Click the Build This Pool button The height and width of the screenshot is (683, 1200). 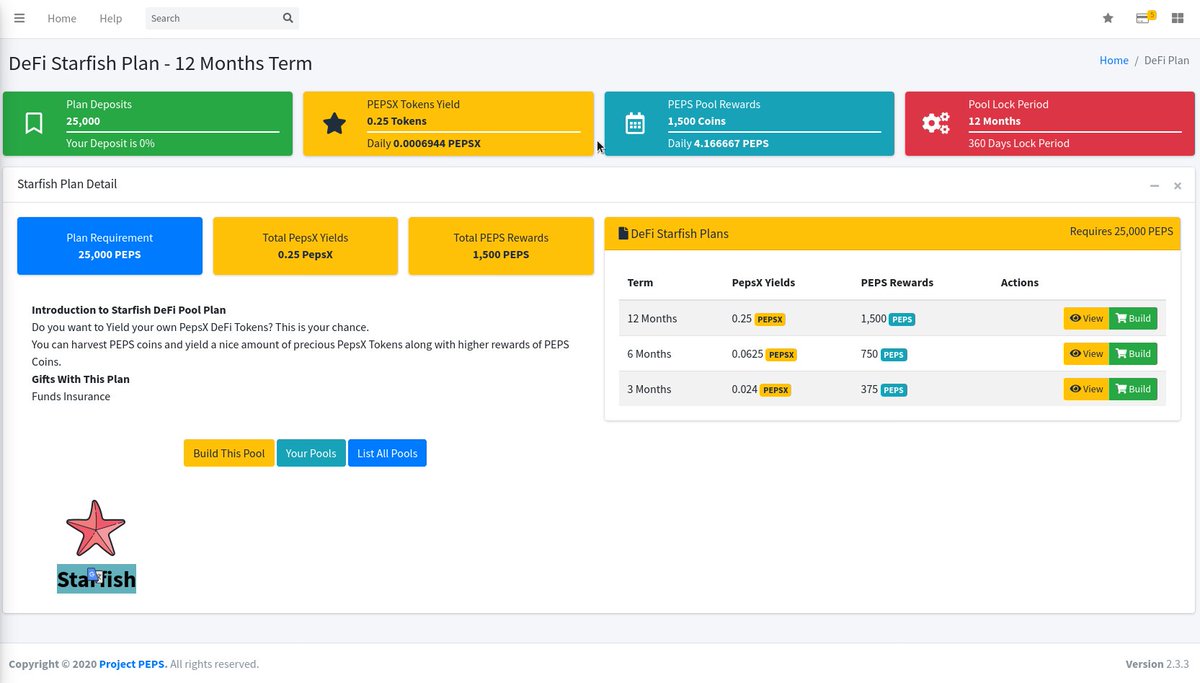(x=228, y=453)
